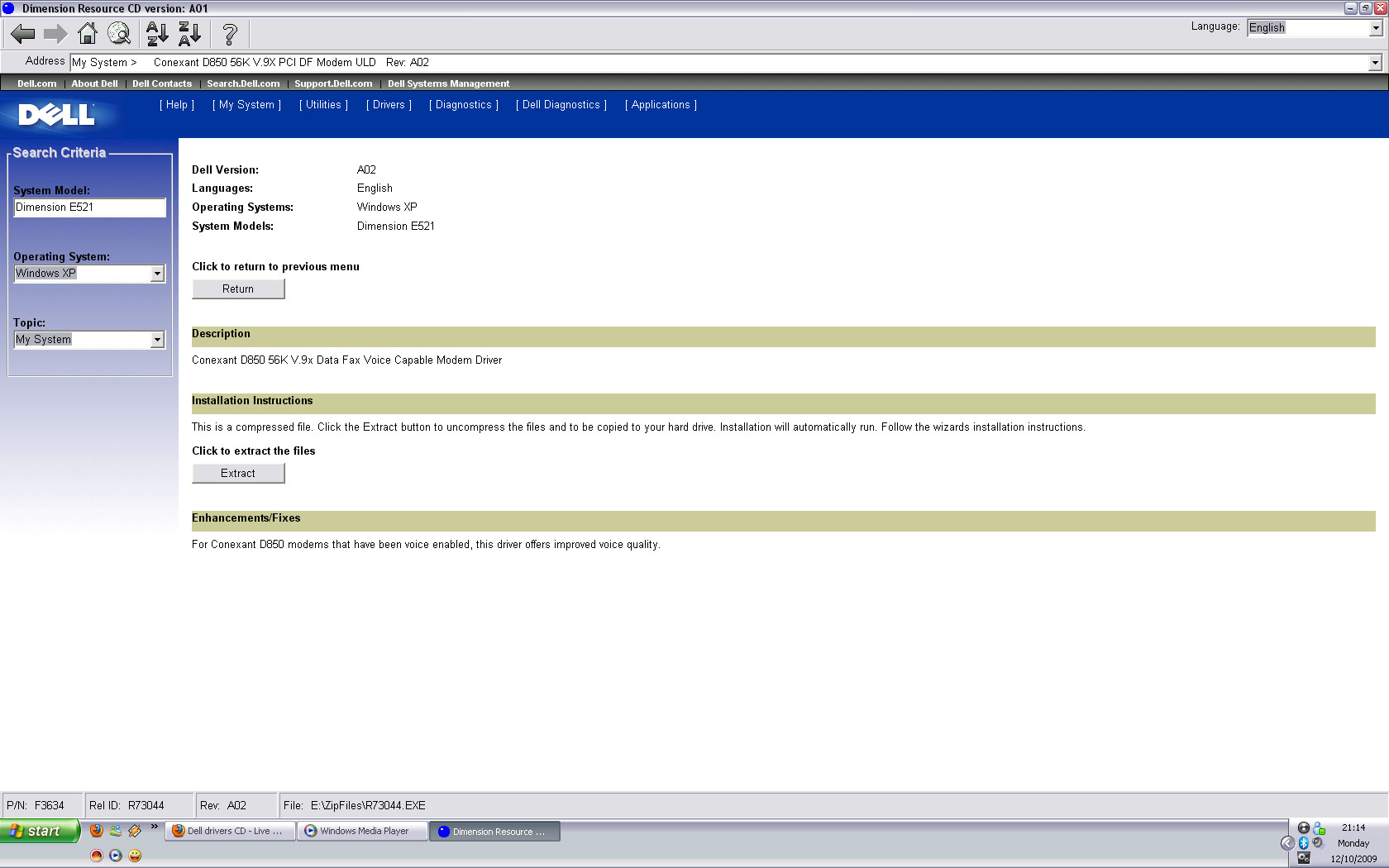Go back with the left arrow icon
The width and height of the screenshot is (1389, 868).
22,34
